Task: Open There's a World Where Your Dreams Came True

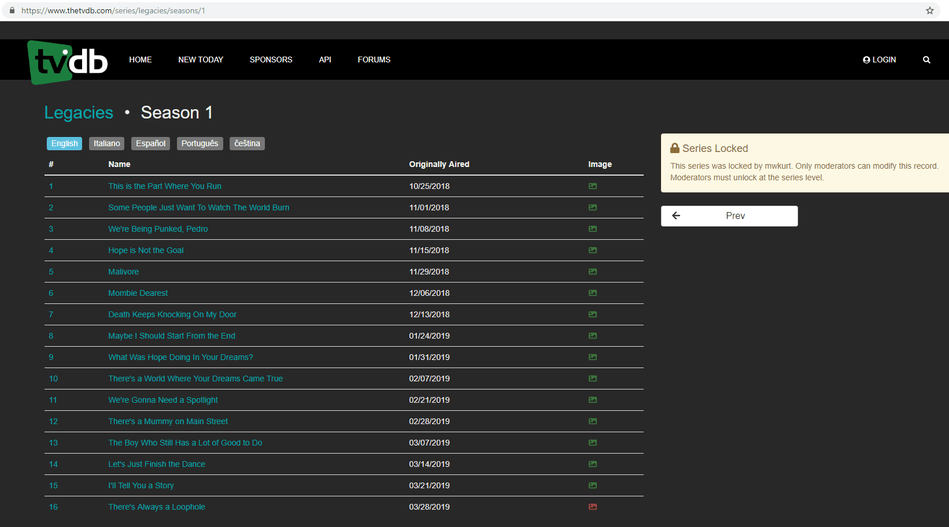Action: (x=195, y=379)
